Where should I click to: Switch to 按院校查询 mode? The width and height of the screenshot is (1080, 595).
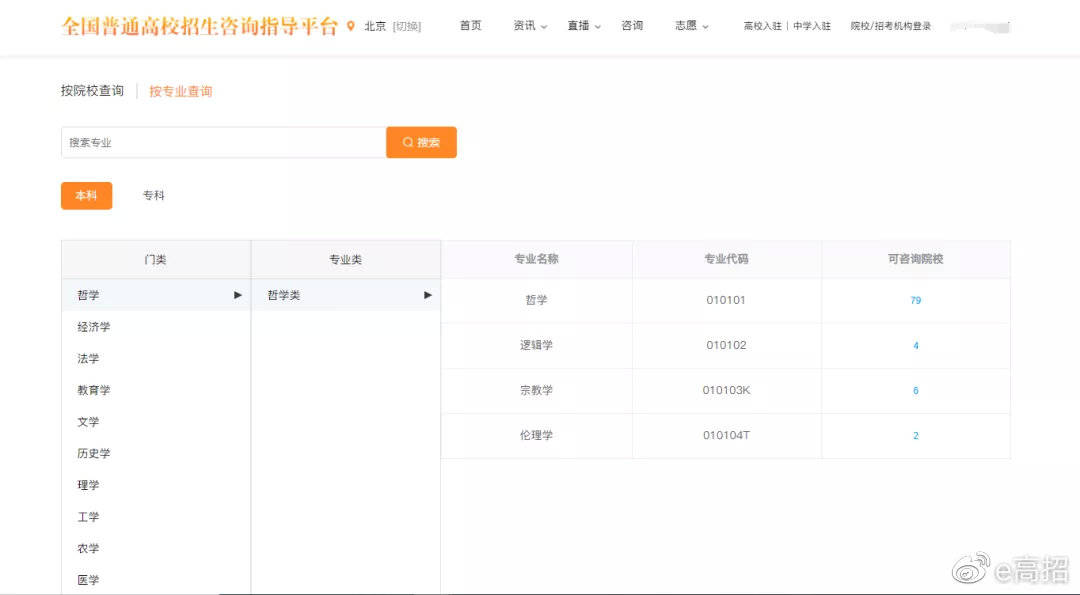pyautogui.click(x=92, y=91)
